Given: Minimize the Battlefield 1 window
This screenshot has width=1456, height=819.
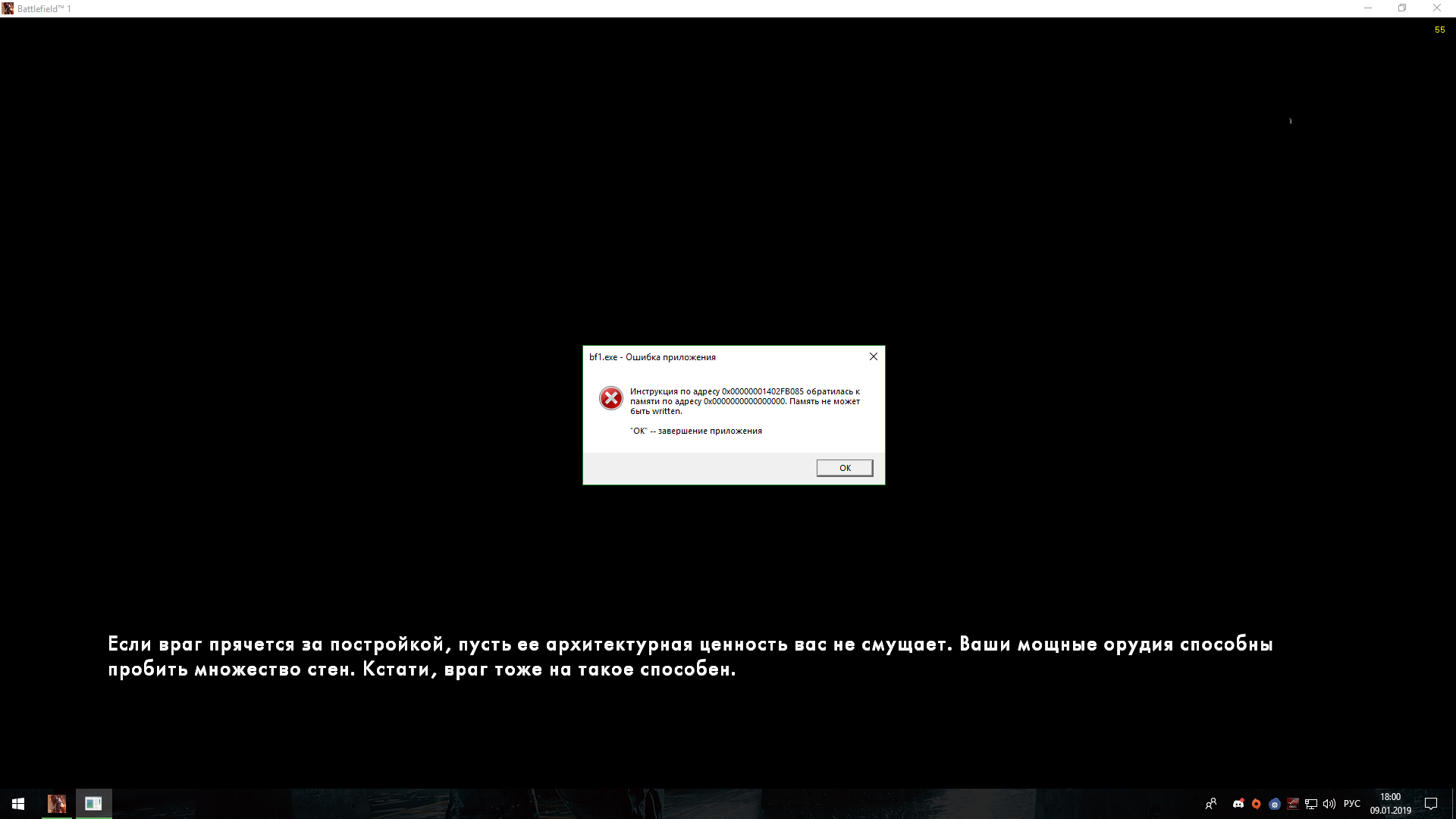Looking at the screenshot, I should tap(1368, 8).
